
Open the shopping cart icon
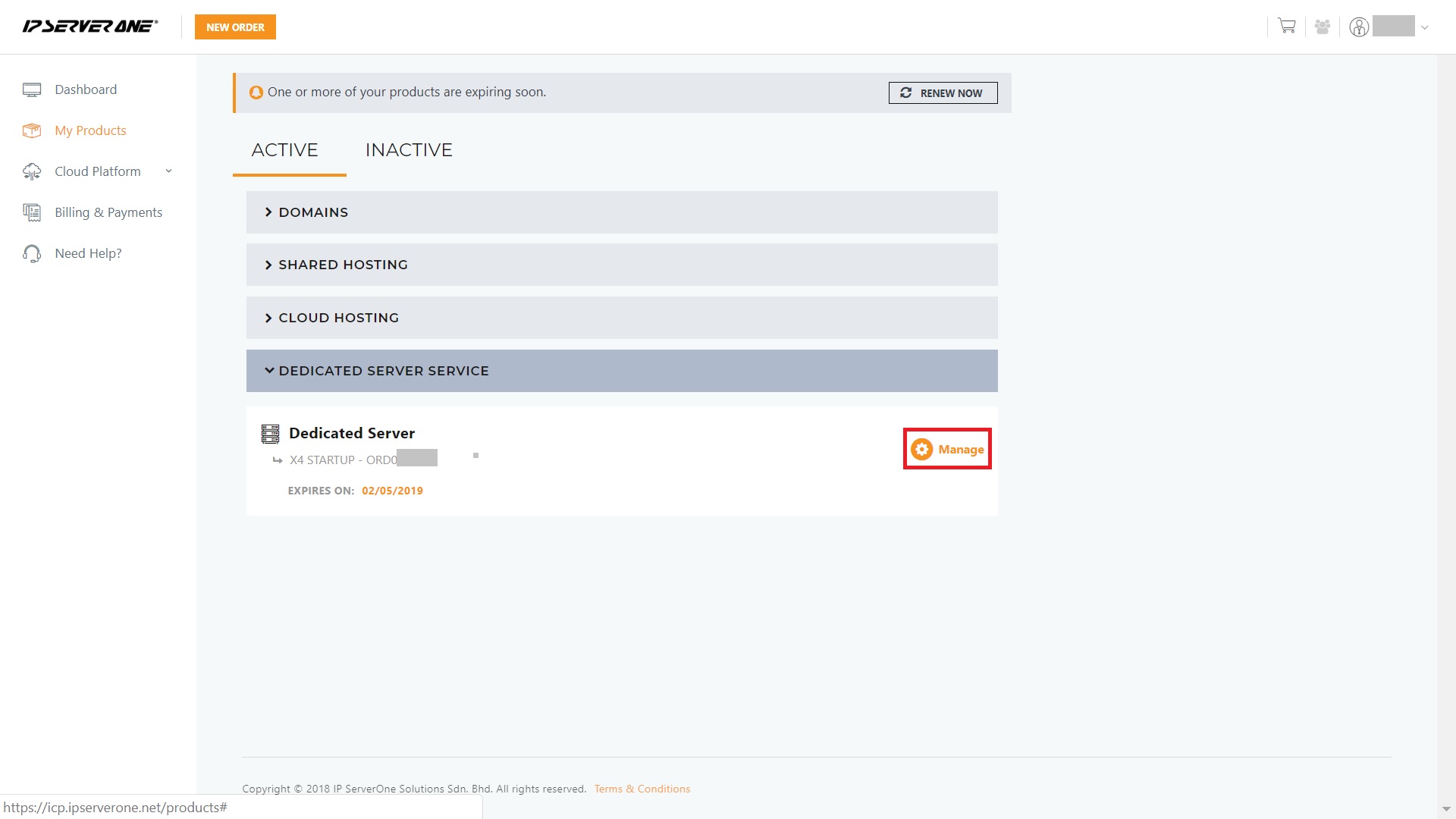point(1287,27)
